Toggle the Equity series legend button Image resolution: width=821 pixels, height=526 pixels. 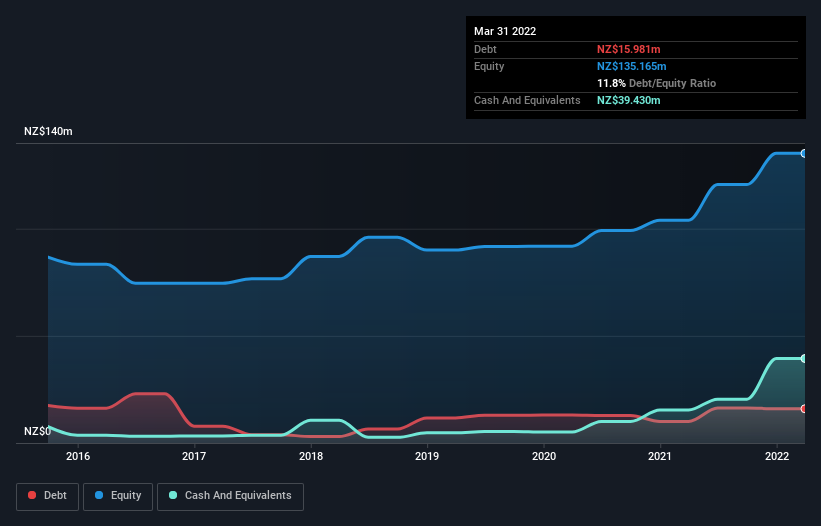tap(118, 496)
